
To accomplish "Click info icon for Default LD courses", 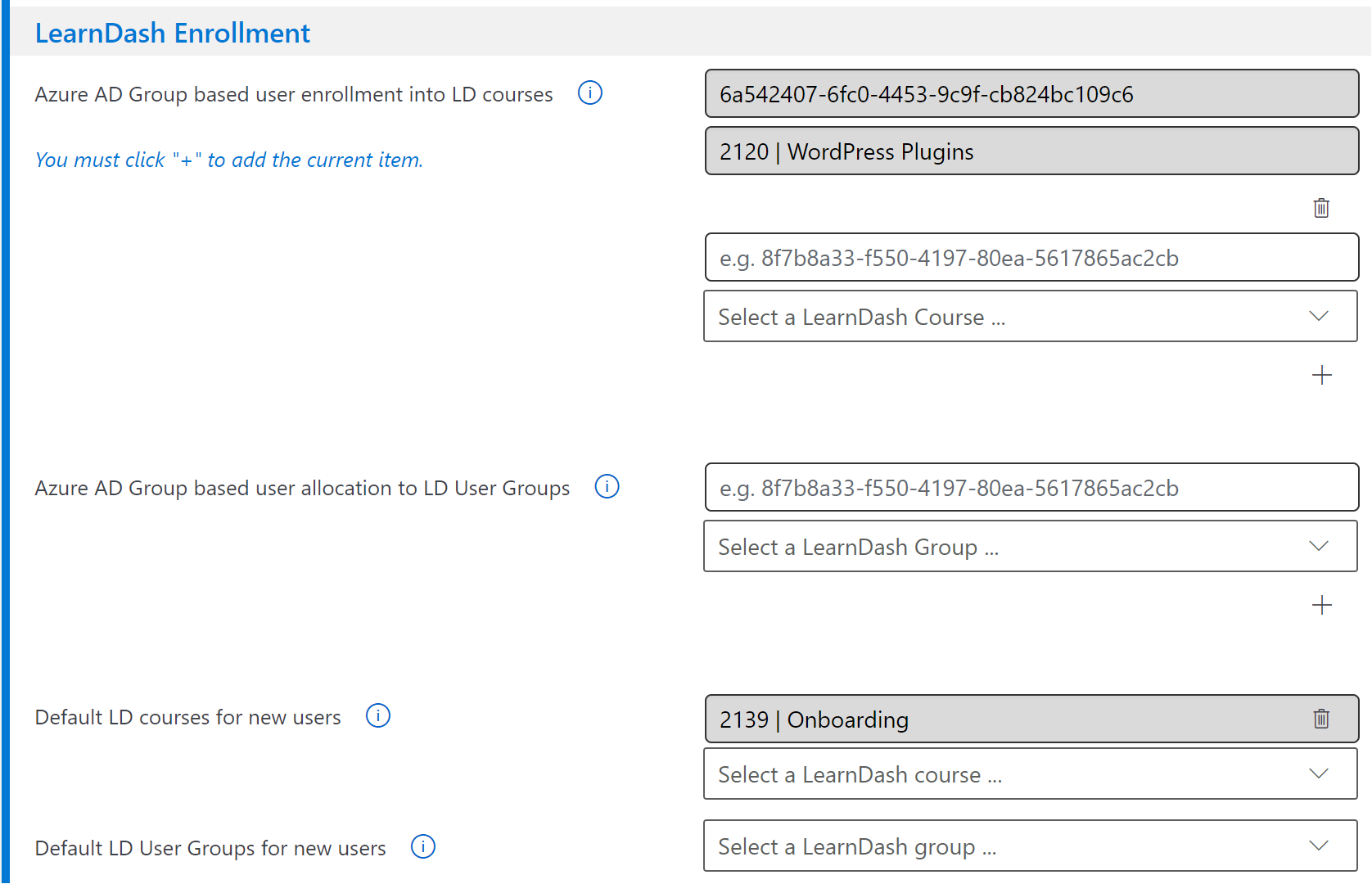I will [377, 716].
